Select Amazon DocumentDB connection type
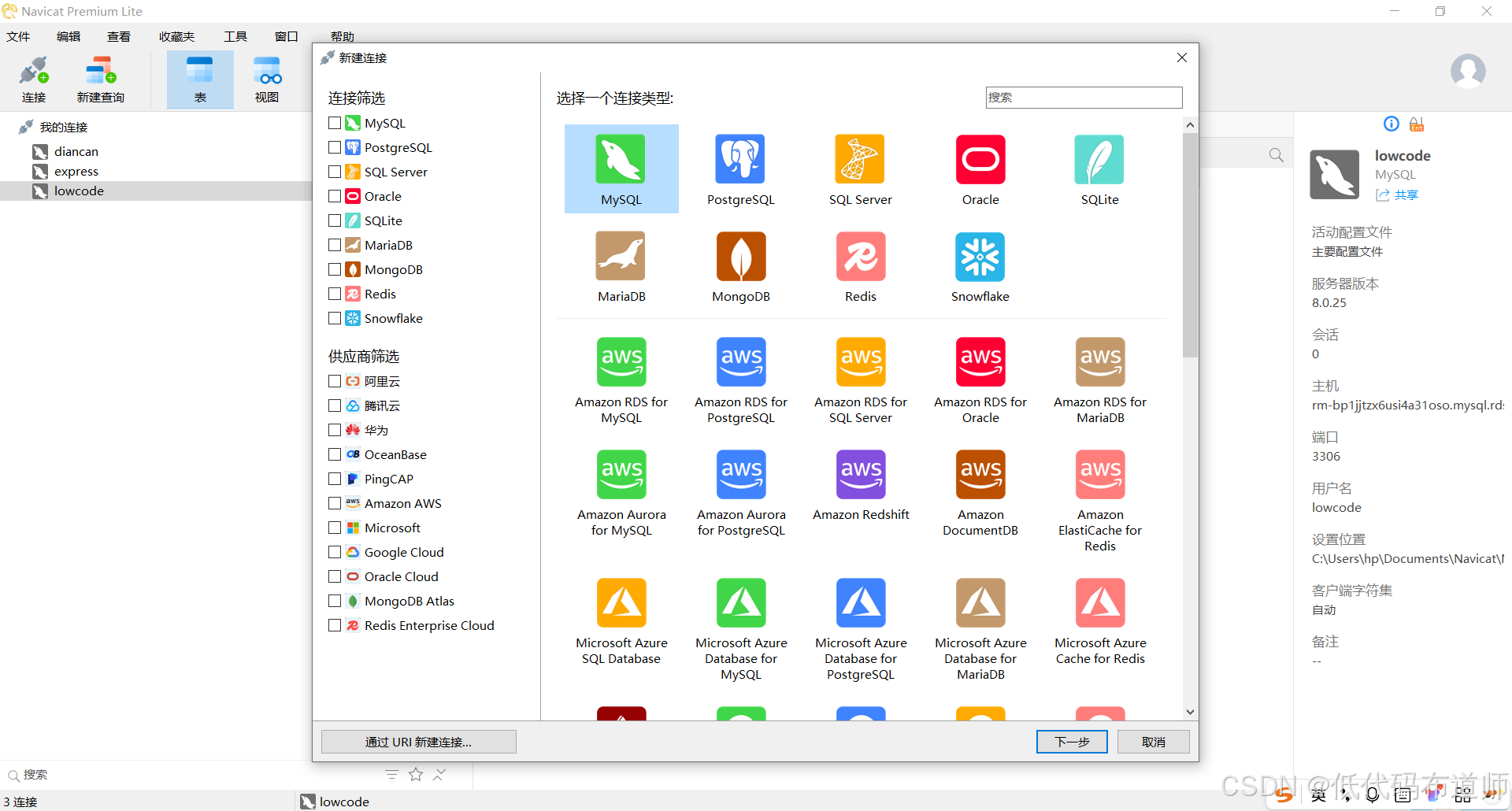 coord(980,493)
